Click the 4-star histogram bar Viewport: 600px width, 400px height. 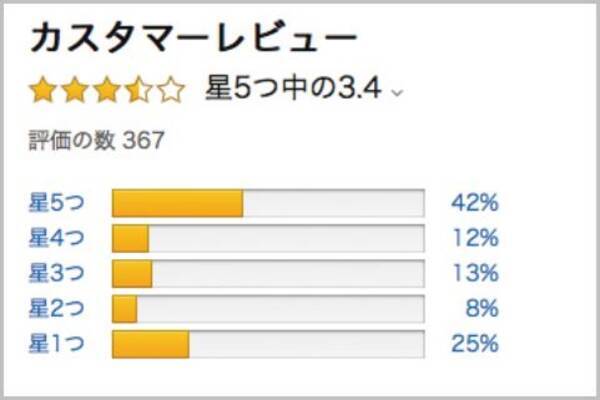click(268, 238)
